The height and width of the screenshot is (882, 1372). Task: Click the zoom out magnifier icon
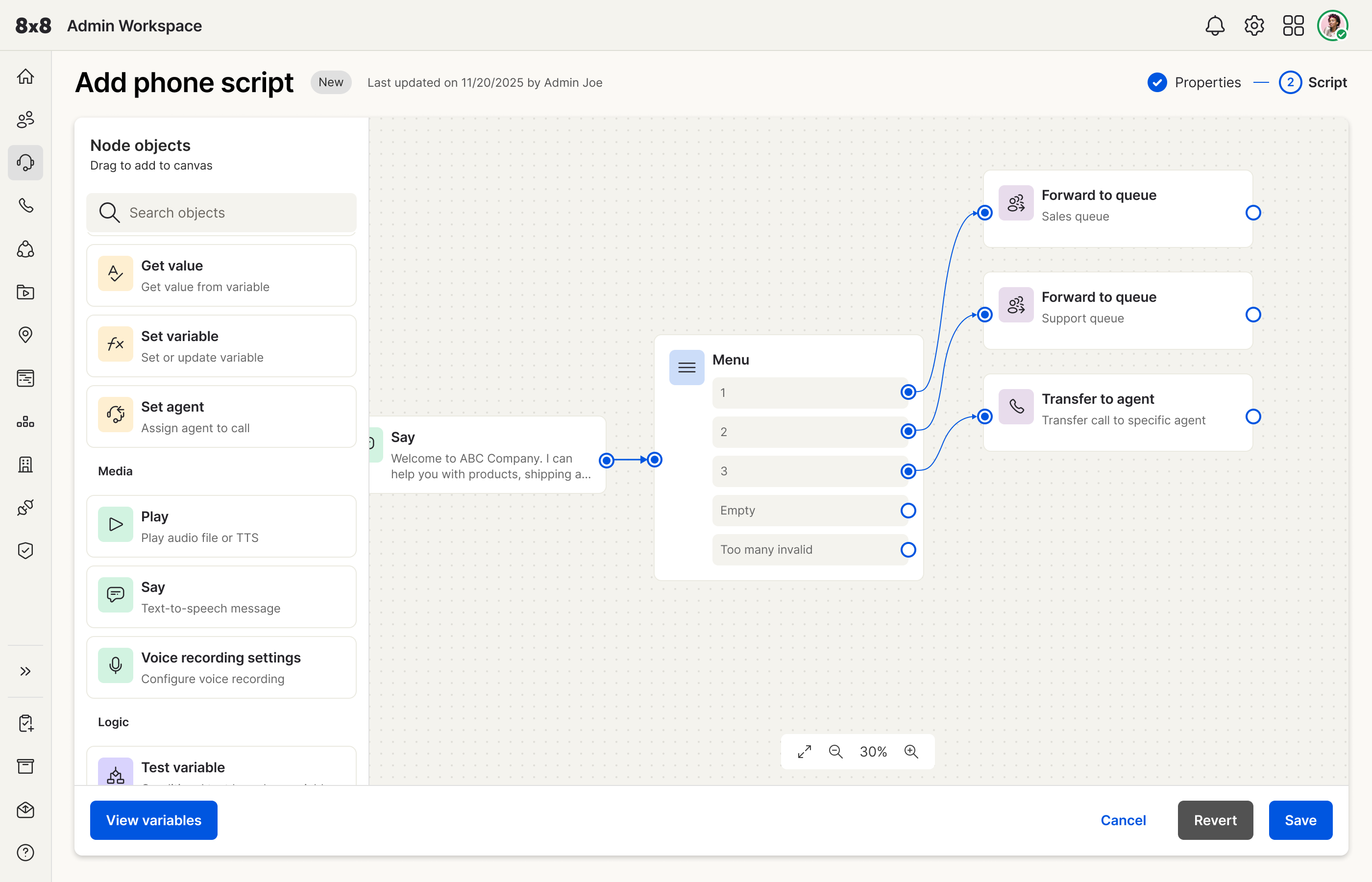point(835,752)
